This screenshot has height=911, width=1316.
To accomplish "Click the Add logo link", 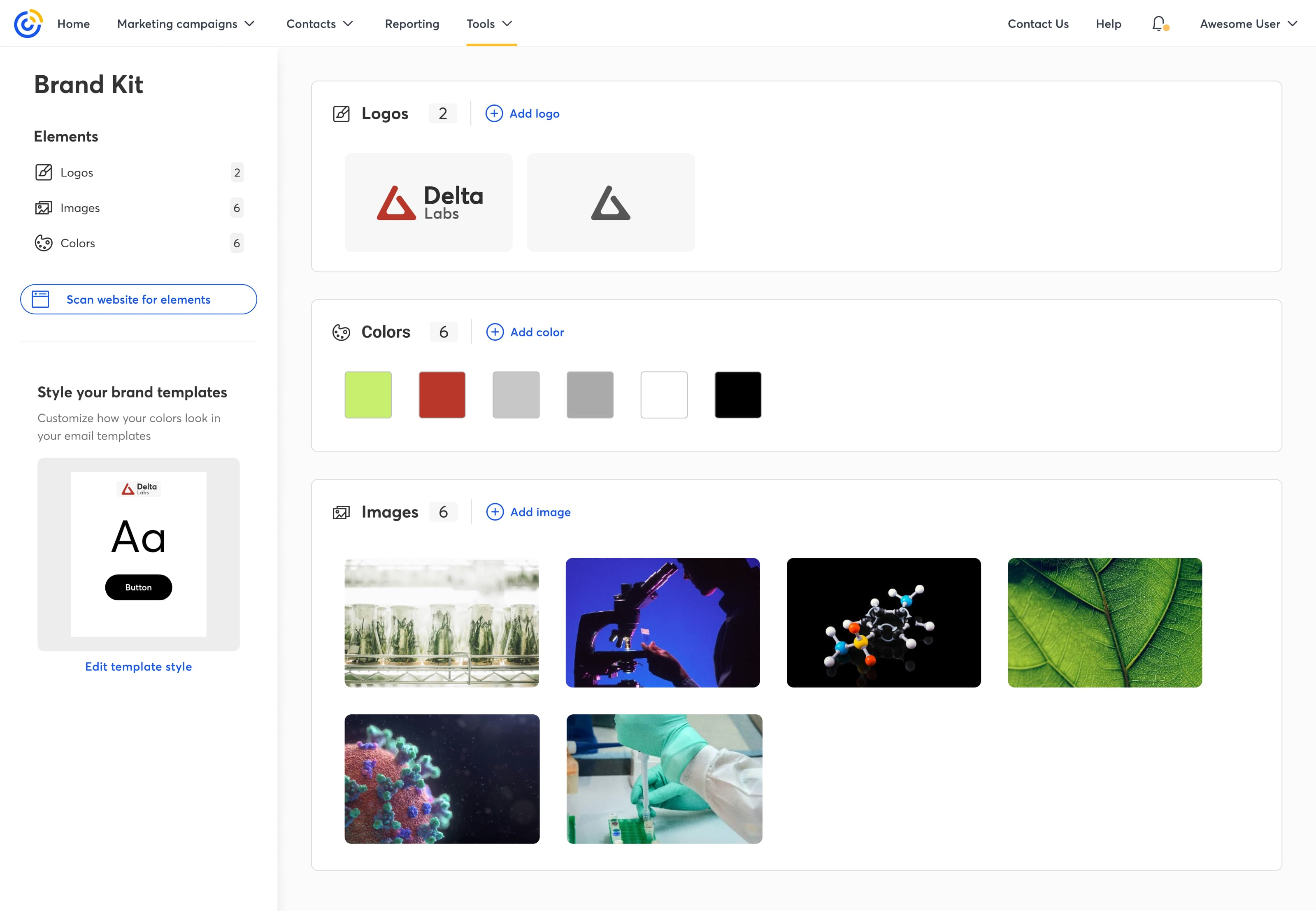I will (x=534, y=114).
